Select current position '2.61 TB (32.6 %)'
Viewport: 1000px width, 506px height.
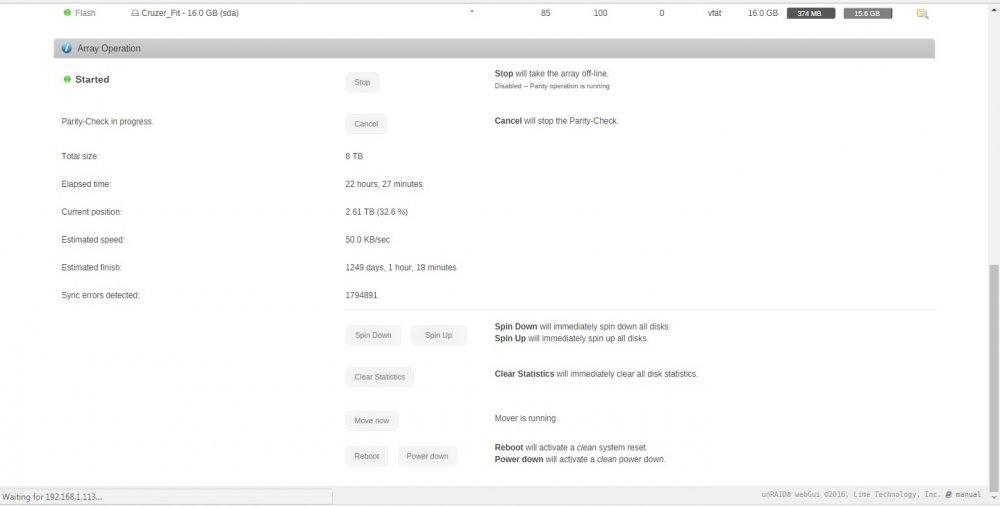[x=376, y=212]
